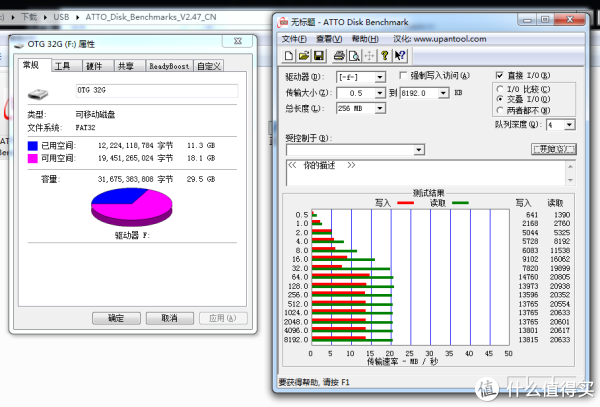
Task: Click the OTG 32G volume label field
Action: (157, 90)
